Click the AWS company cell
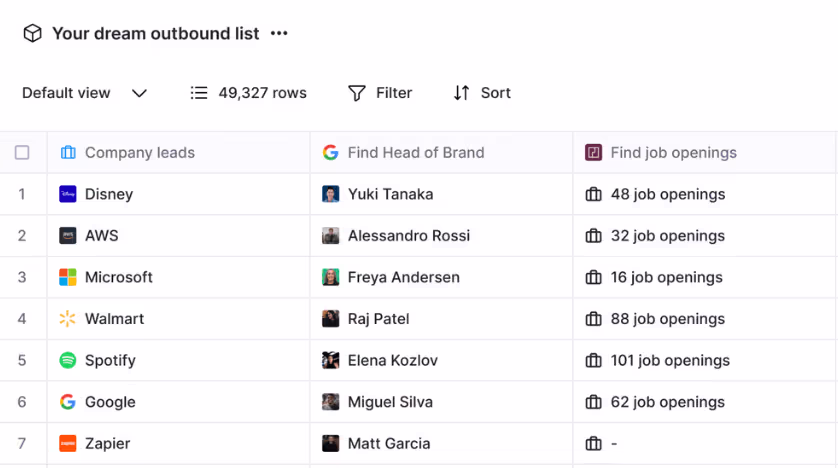The image size is (838, 468). (179, 236)
